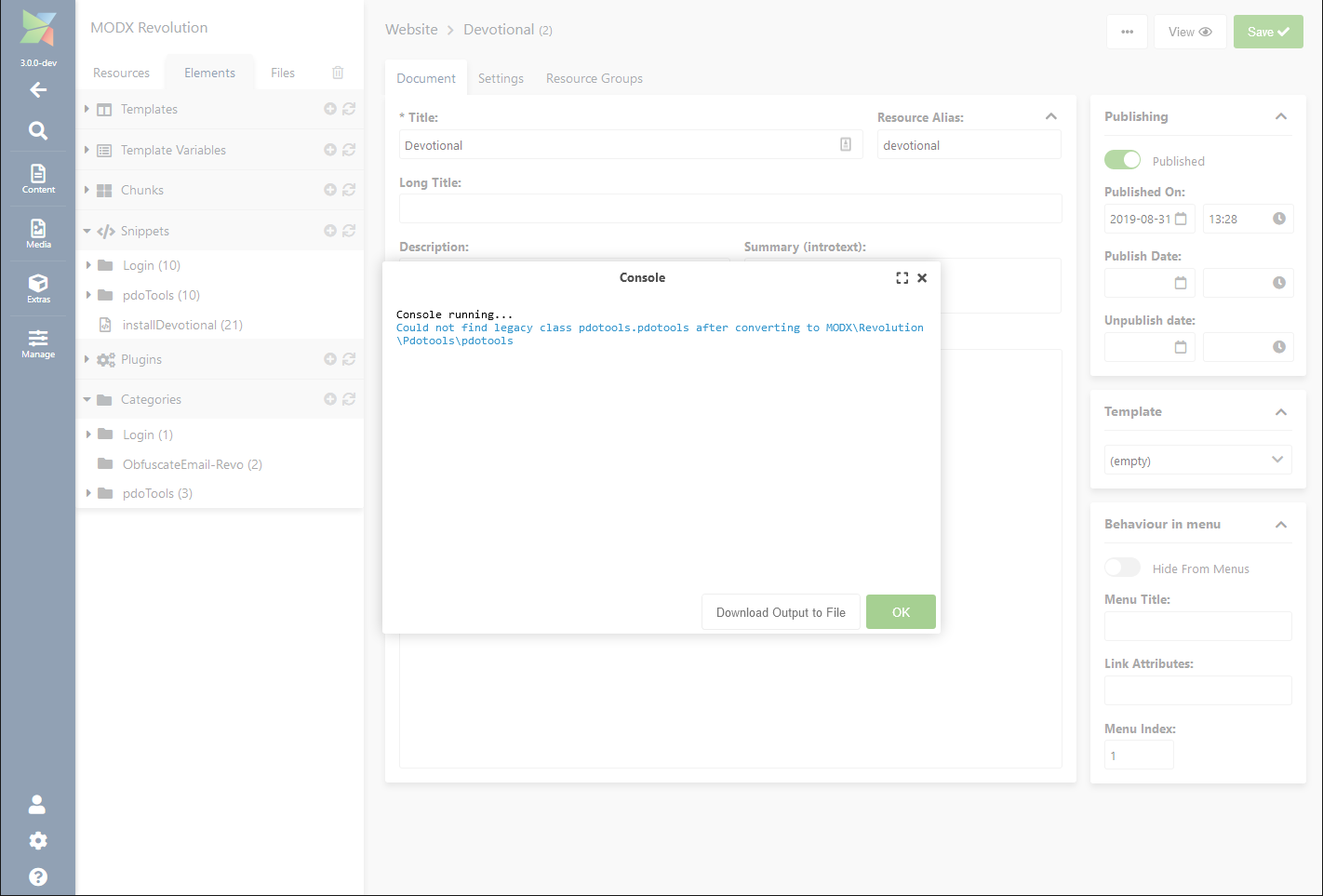1323x896 pixels.
Task: Select installDevotional (21) snippet
Action: (182, 325)
